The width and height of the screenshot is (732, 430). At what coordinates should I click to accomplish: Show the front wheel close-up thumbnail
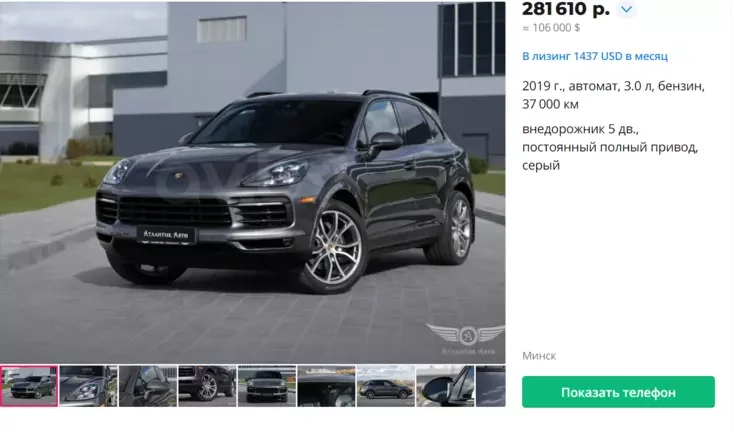(207, 386)
